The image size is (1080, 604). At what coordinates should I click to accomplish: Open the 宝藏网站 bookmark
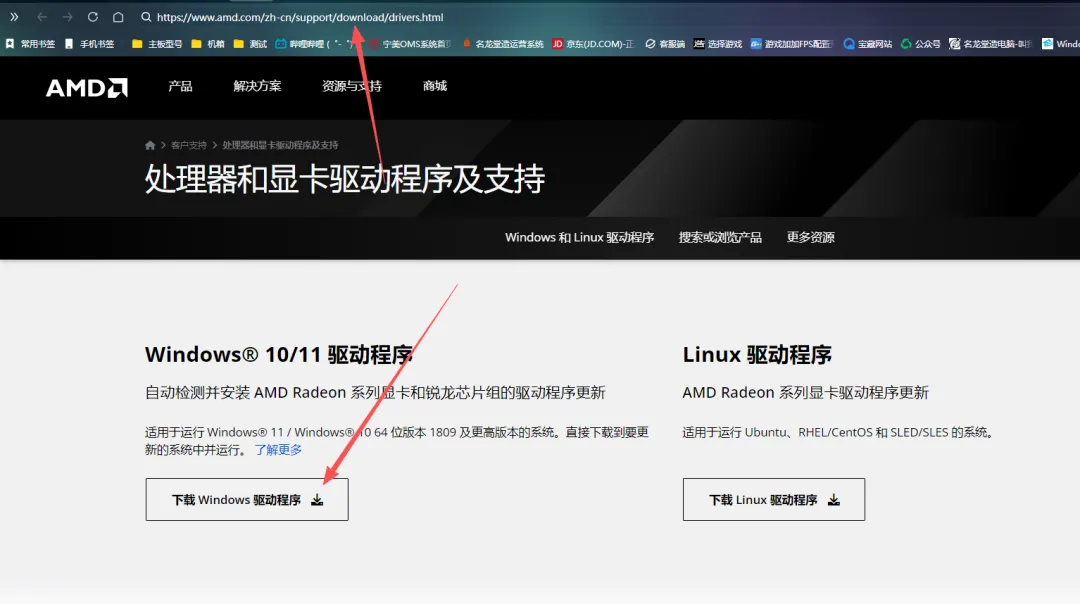pyautogui.click(x=868, y=44)
